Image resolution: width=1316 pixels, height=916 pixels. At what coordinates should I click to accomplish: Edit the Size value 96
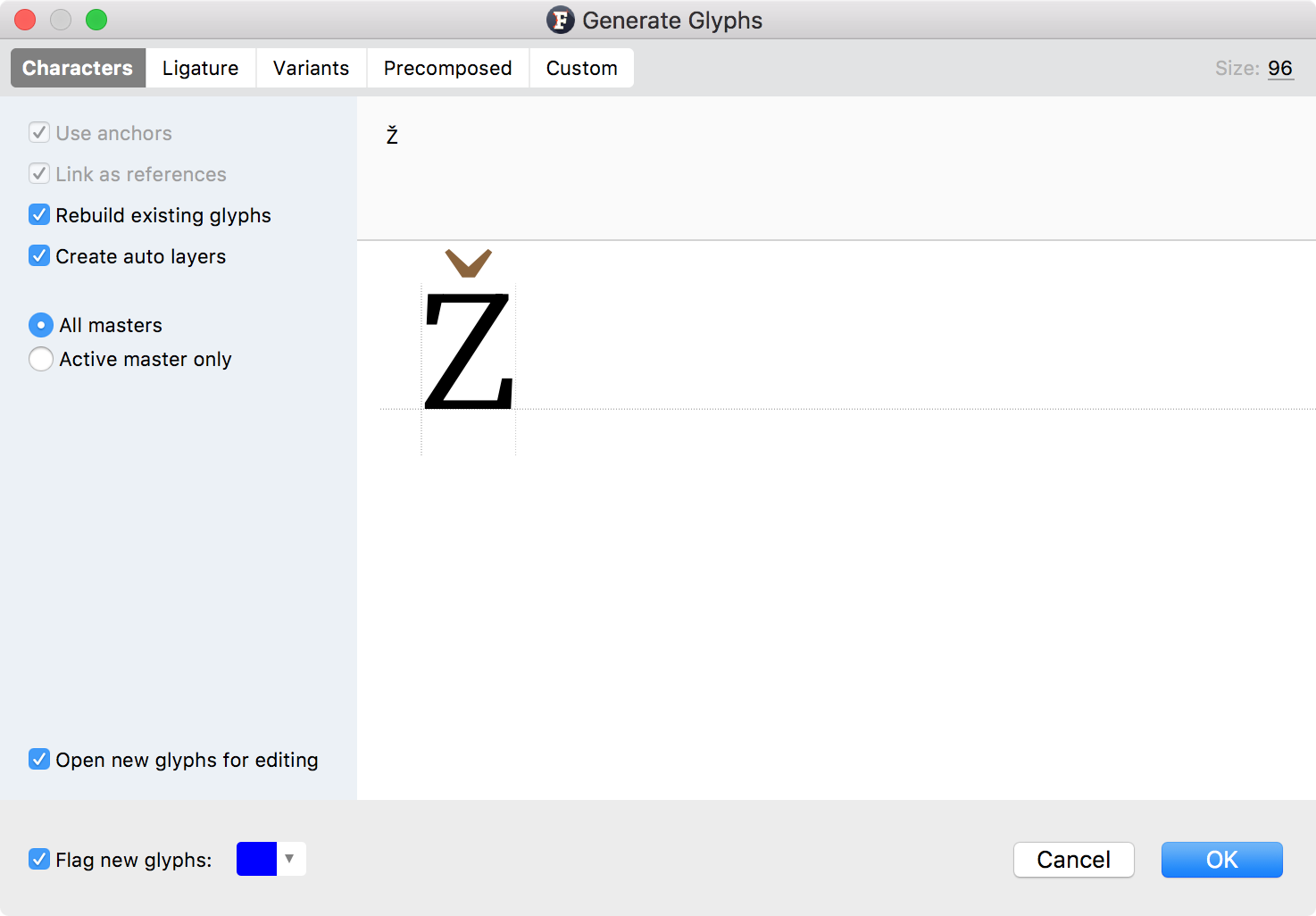[x=1280, y=68]
